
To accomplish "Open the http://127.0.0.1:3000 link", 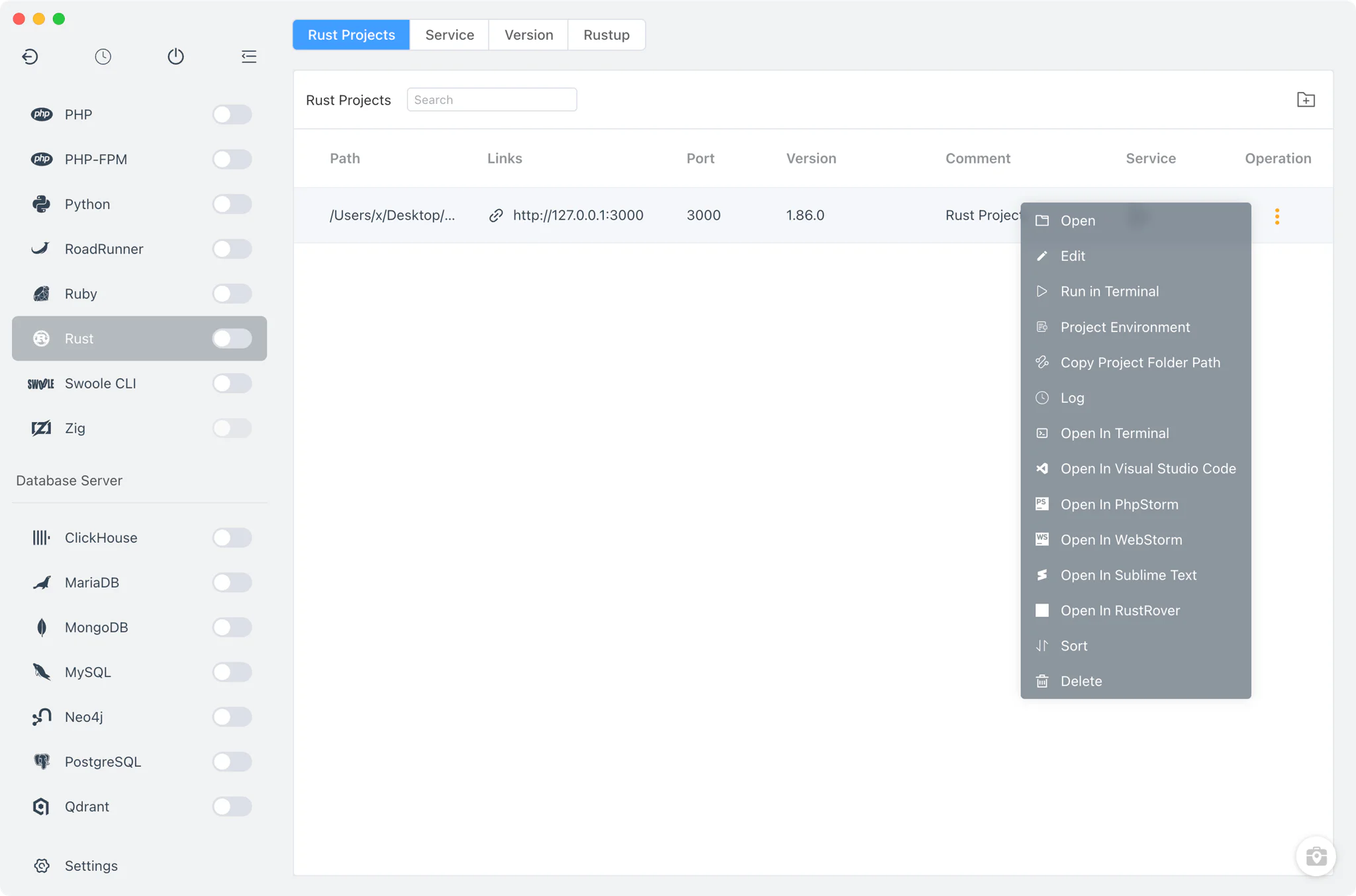I will [x=578, y=216].
